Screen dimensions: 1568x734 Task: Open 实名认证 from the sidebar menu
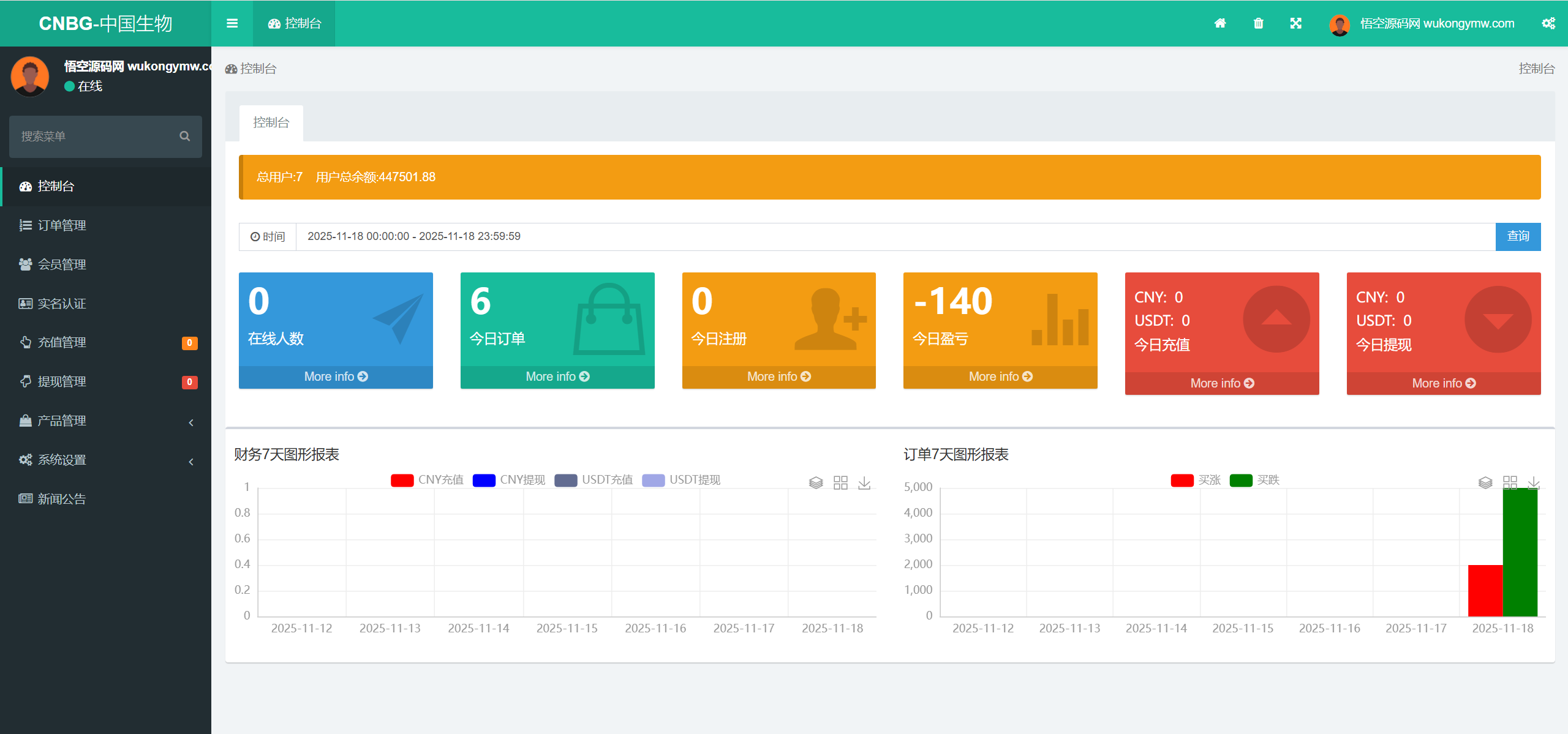pos(61,303)
